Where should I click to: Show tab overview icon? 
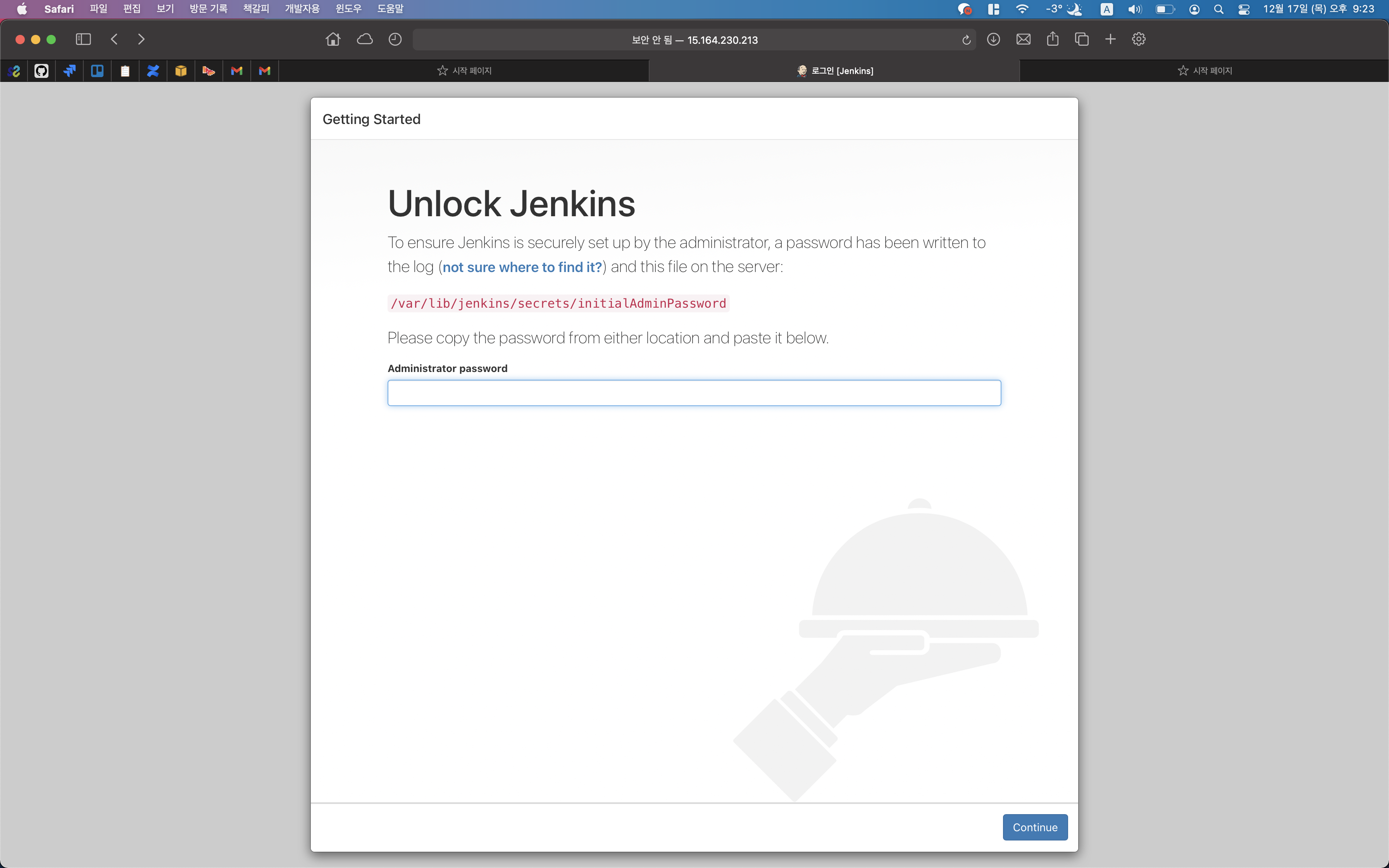pos(1081,40)
